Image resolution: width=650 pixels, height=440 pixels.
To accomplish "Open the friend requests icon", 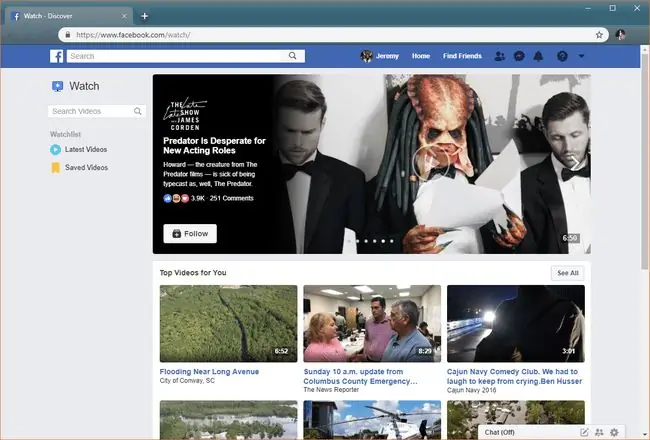I will point(500,56).
